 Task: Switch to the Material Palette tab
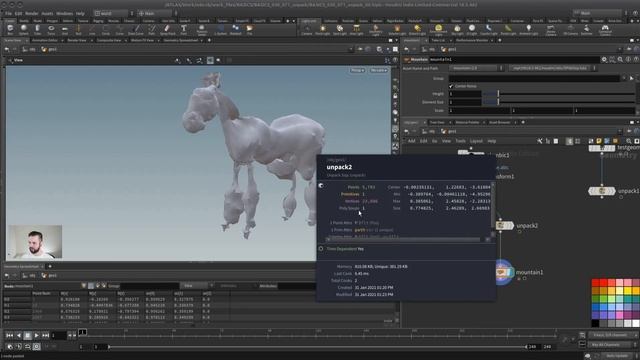tap(467, 122)
